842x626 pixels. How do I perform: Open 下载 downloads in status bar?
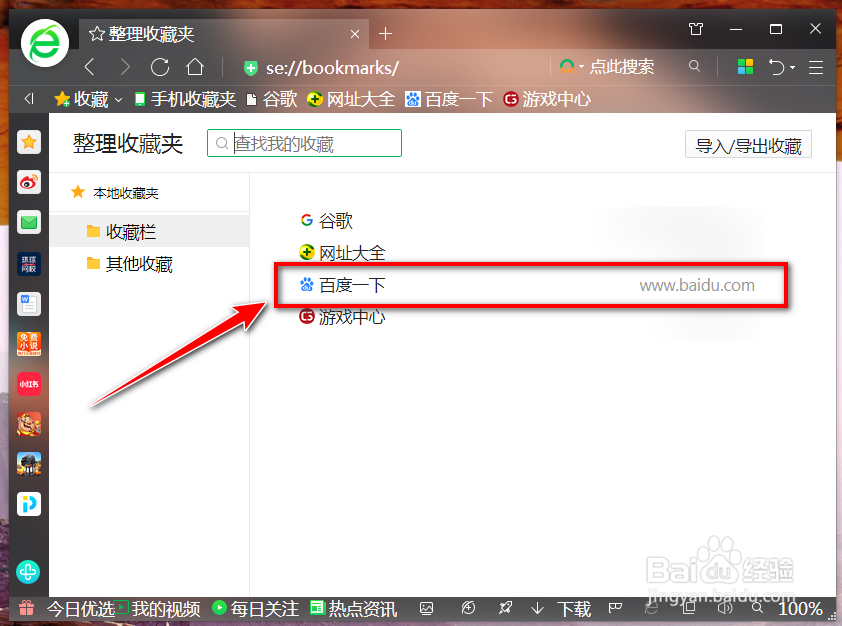click(x=561, y=609)
